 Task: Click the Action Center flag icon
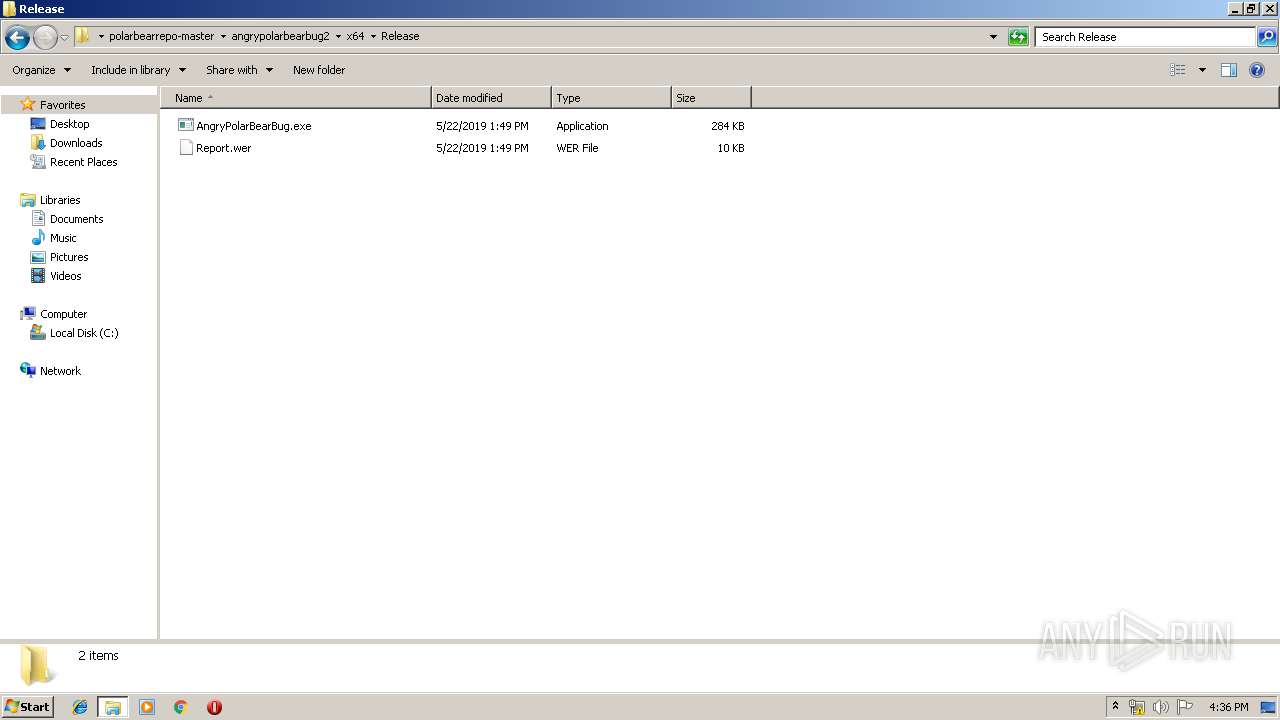click(1185, 707)
